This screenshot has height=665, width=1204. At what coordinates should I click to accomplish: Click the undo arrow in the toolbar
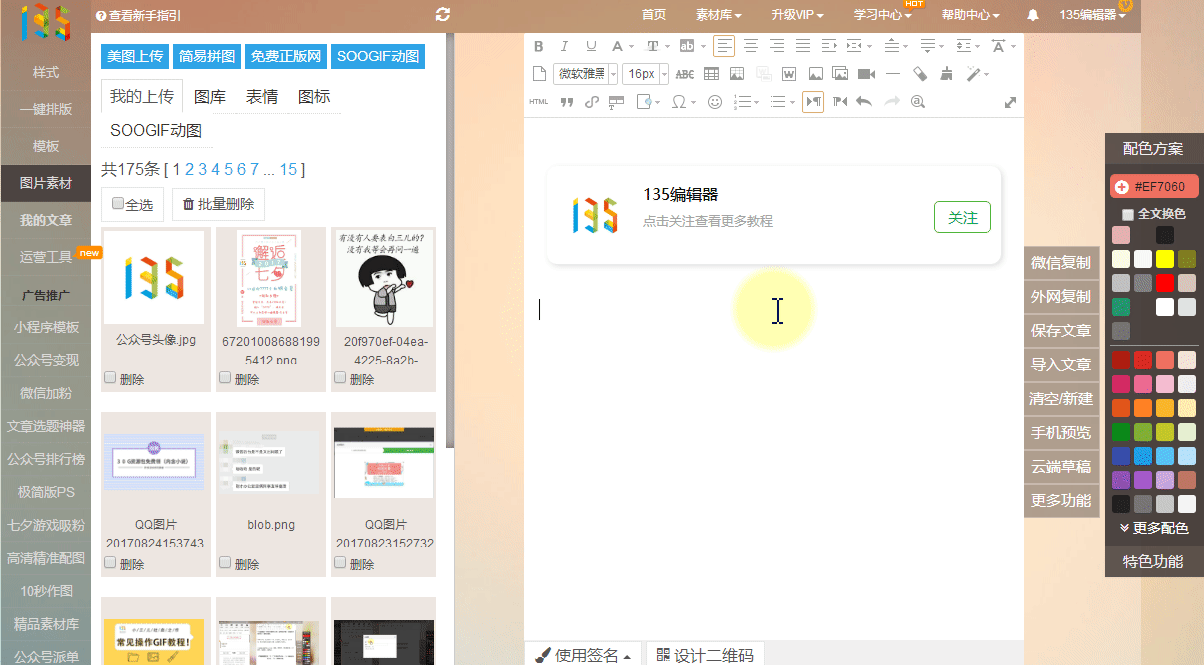click(864, 102)
